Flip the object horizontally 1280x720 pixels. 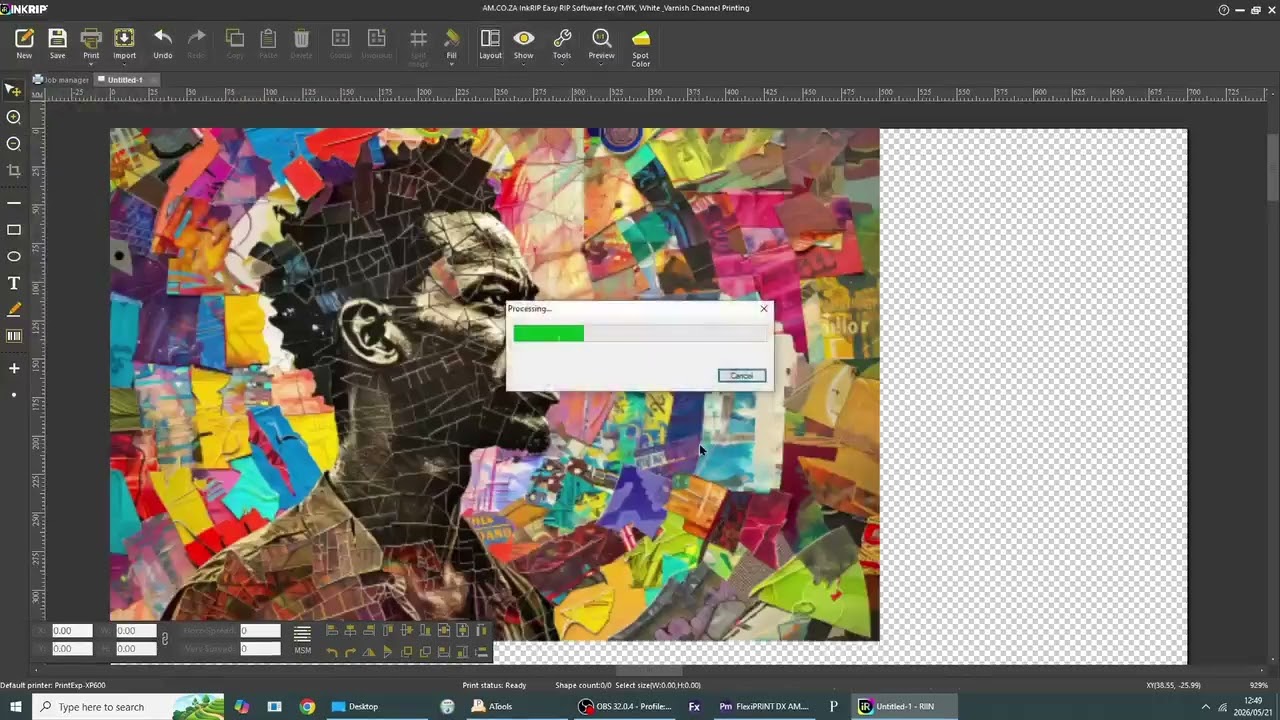coord(369,652)
